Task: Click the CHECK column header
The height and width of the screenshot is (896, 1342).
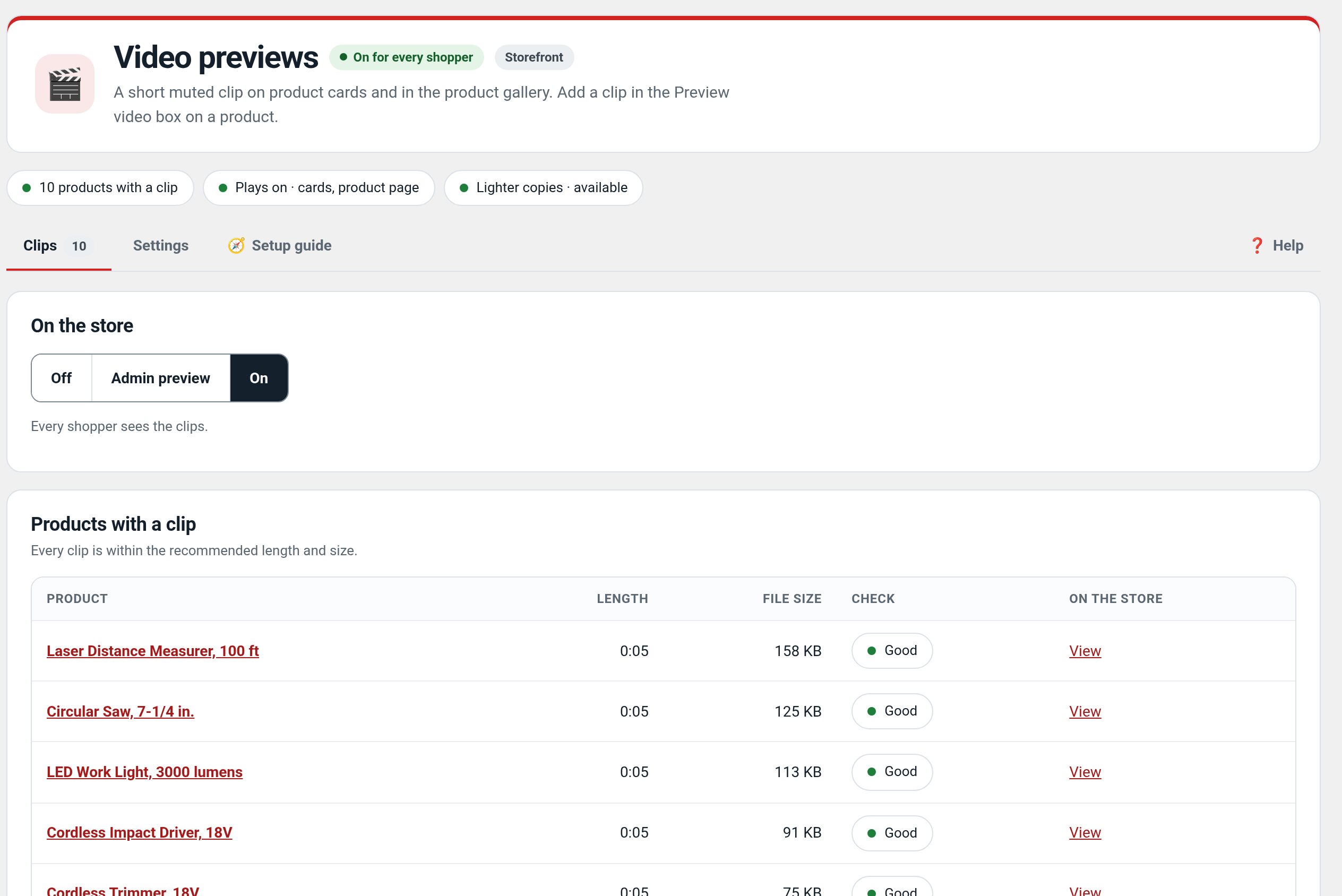Action: coord(873,599)
